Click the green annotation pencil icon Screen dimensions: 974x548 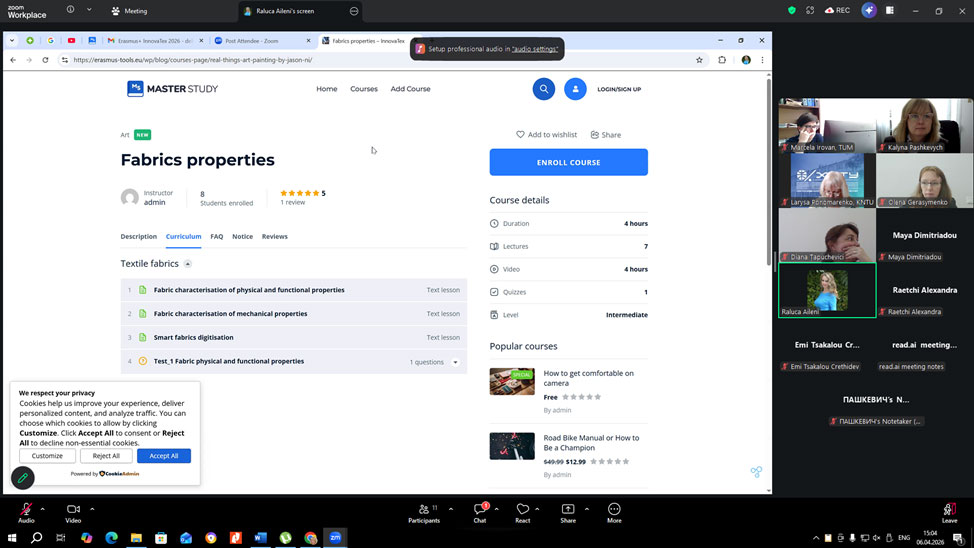click(22, 478)
